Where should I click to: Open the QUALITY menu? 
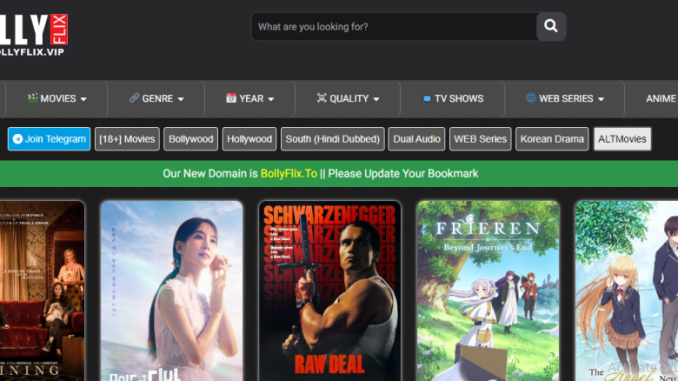(348, 99)
